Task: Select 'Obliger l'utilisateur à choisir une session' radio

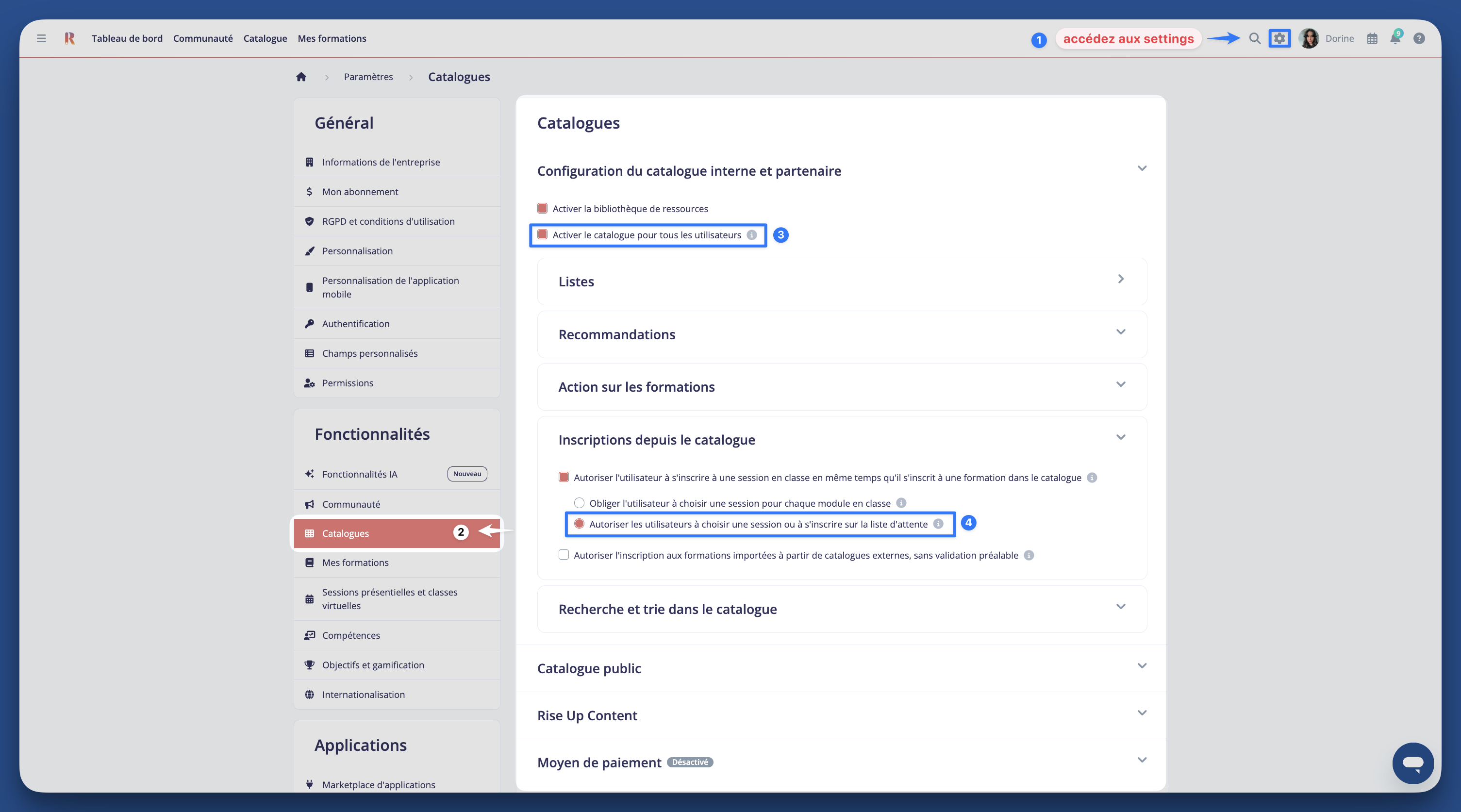Action: (579, 502)
